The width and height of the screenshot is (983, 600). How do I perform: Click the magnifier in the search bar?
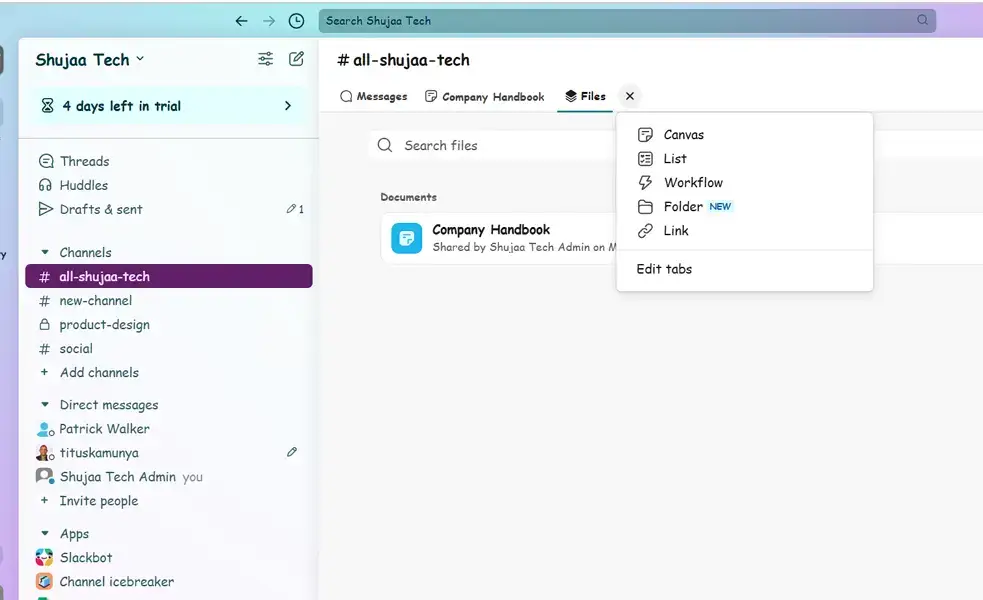point(922,20)
